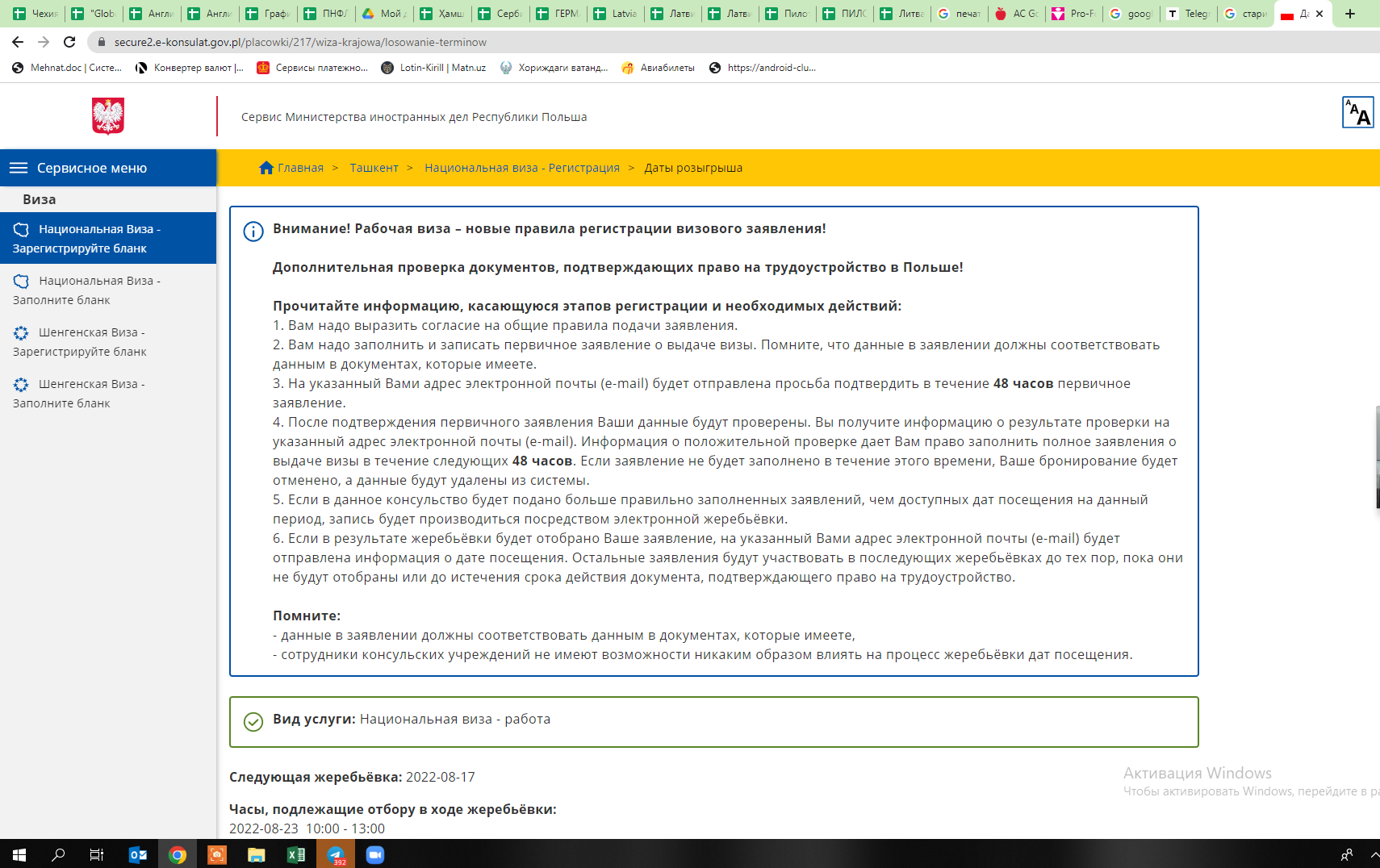1380x868 pixels.
Task: Switch to the AC Go browser tab
Action: [x=1018, y=14]
